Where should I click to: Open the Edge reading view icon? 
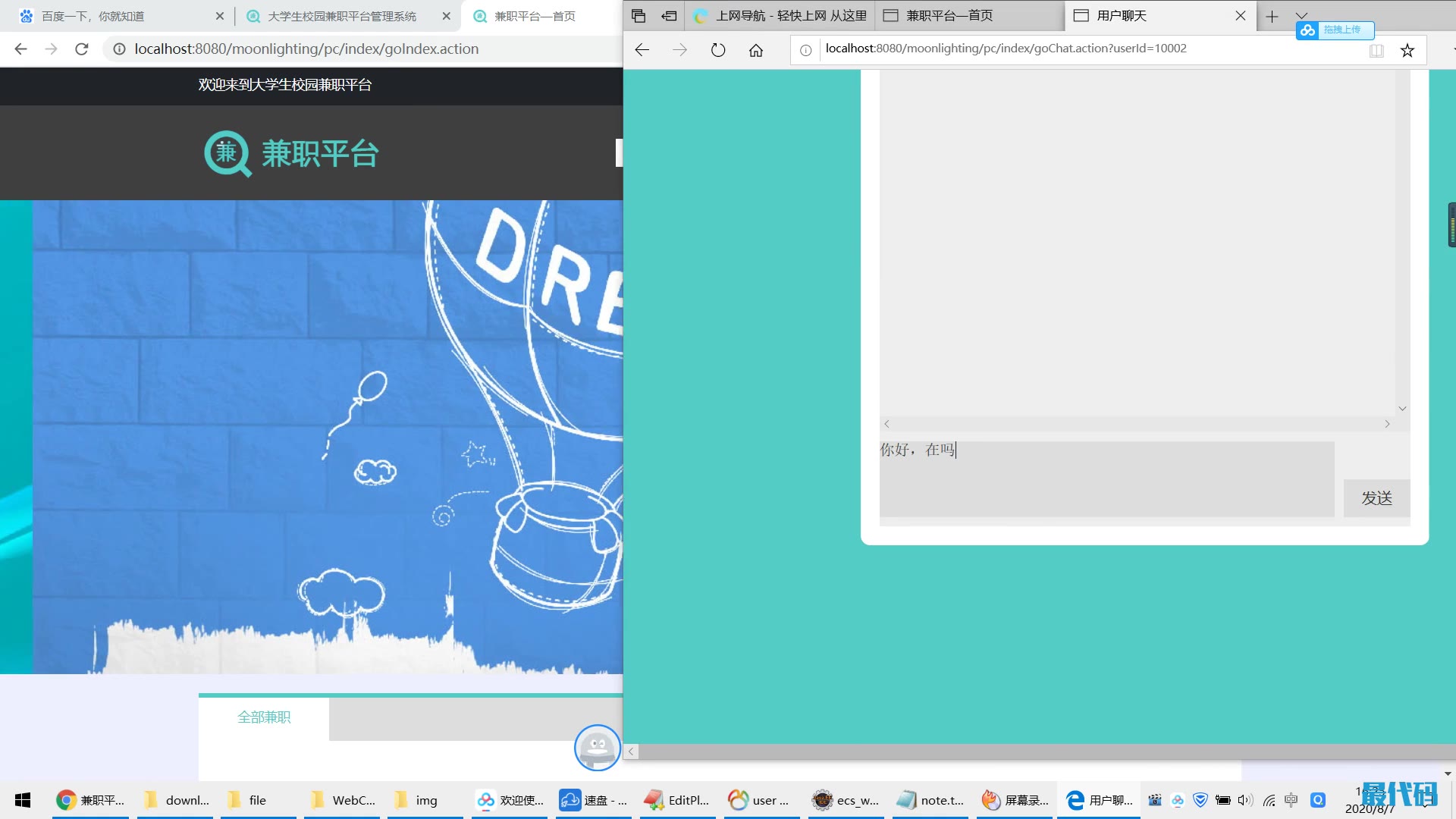1376,50
